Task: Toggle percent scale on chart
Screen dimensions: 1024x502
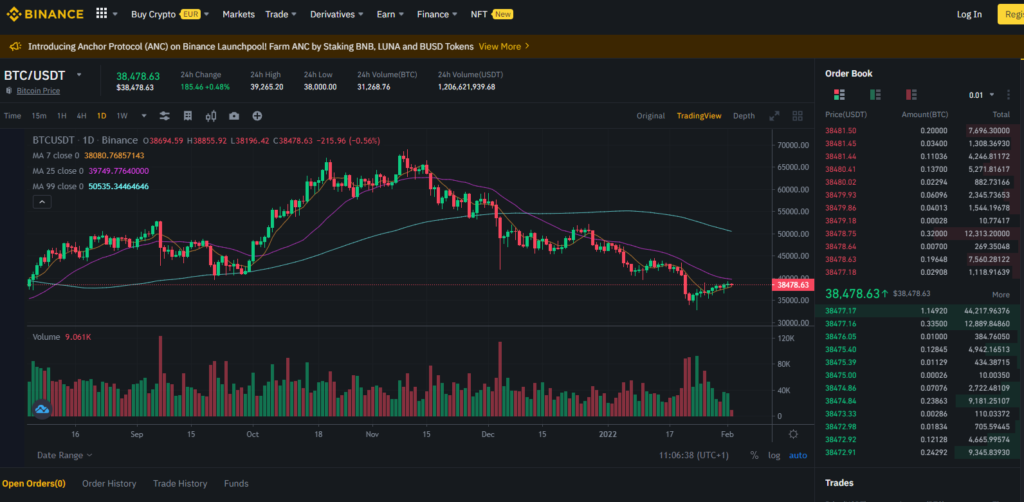Action: [x=754, y=455]
